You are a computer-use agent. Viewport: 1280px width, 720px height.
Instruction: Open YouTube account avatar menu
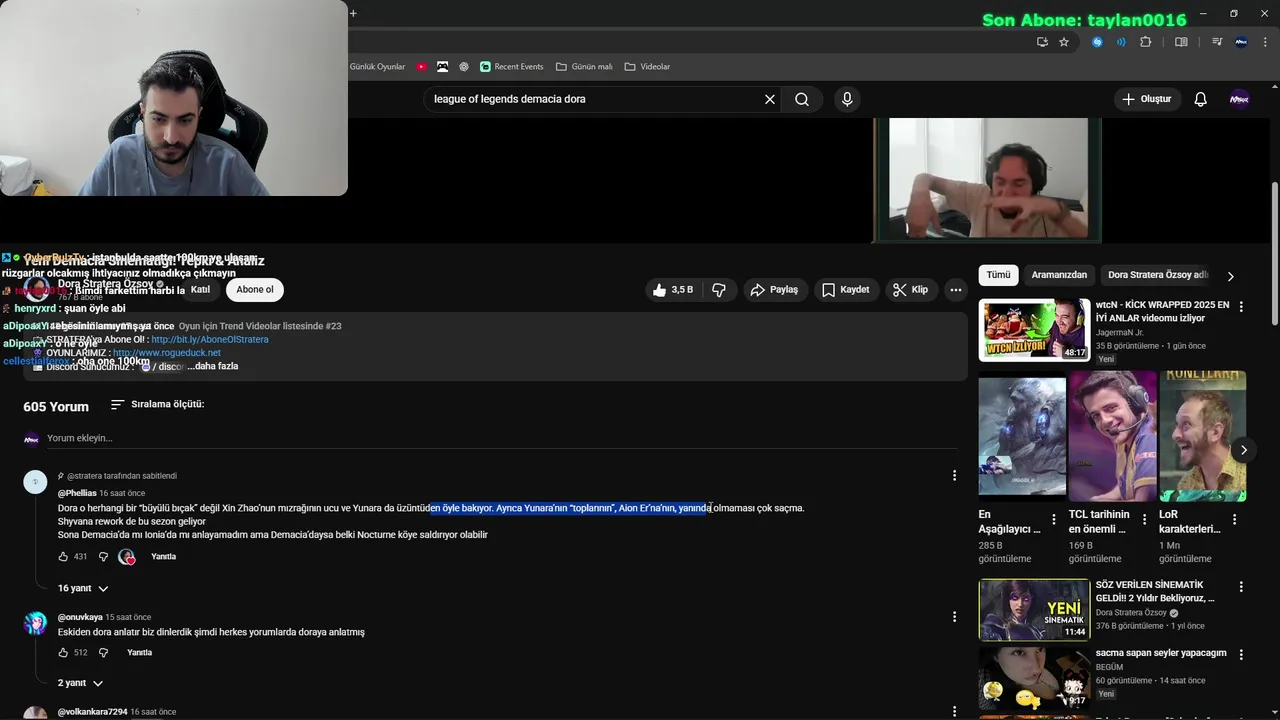coord(1239,99)
